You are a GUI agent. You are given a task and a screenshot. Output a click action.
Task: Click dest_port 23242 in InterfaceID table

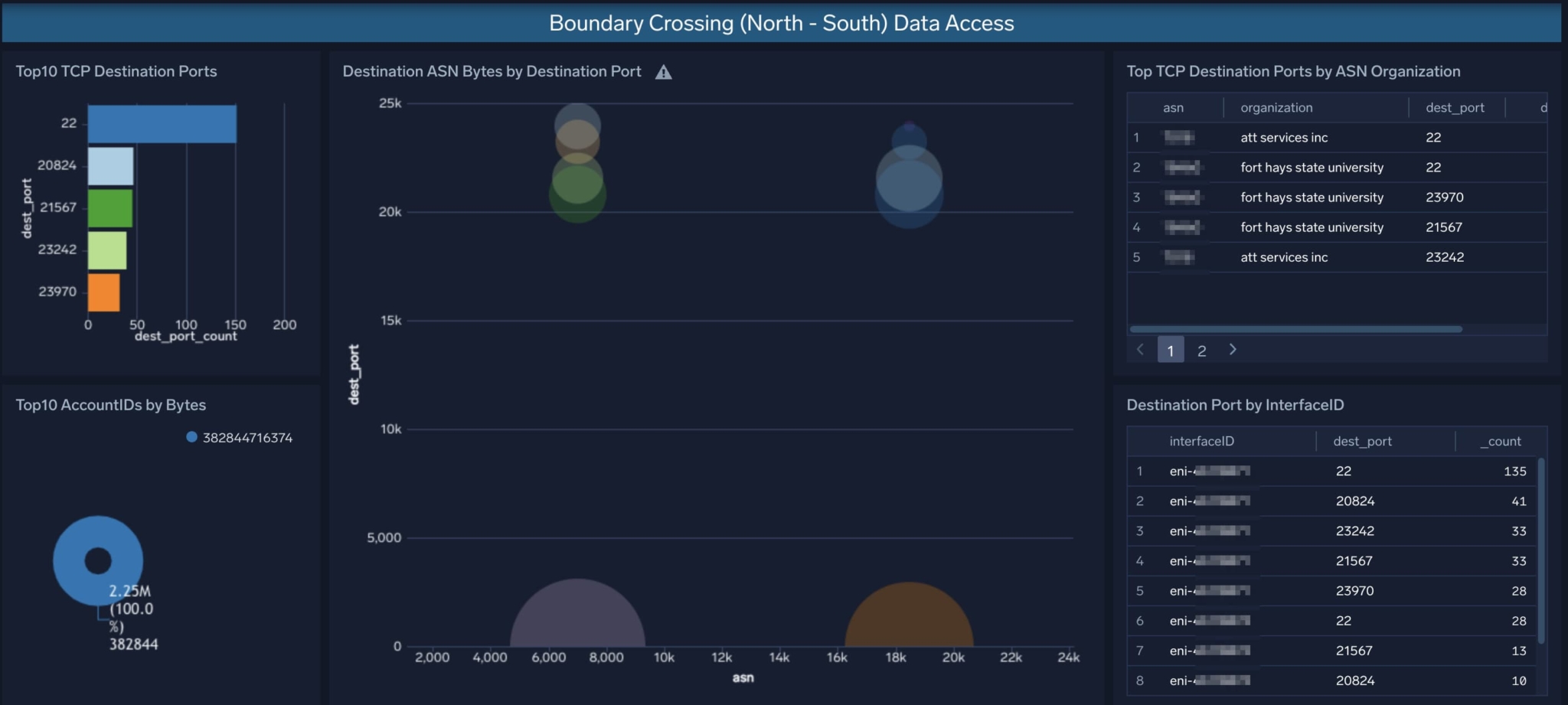click(1354, 531)
